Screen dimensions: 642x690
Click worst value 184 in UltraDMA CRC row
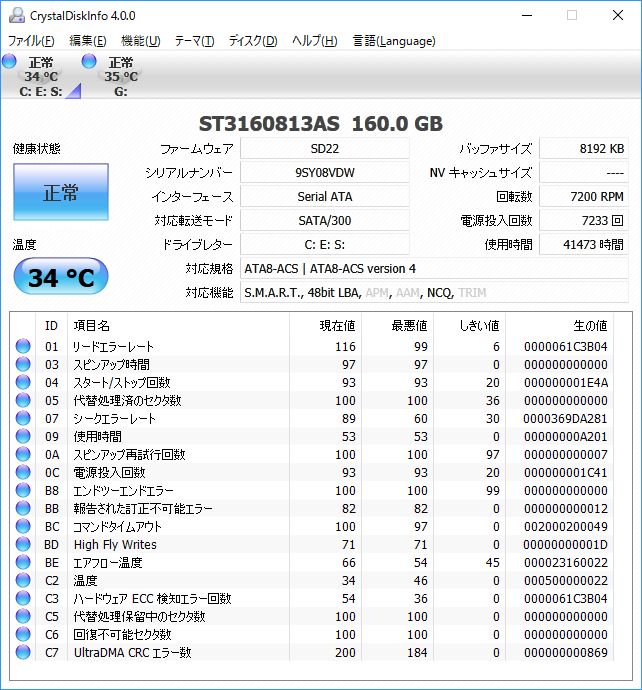(x=417, y=653)
